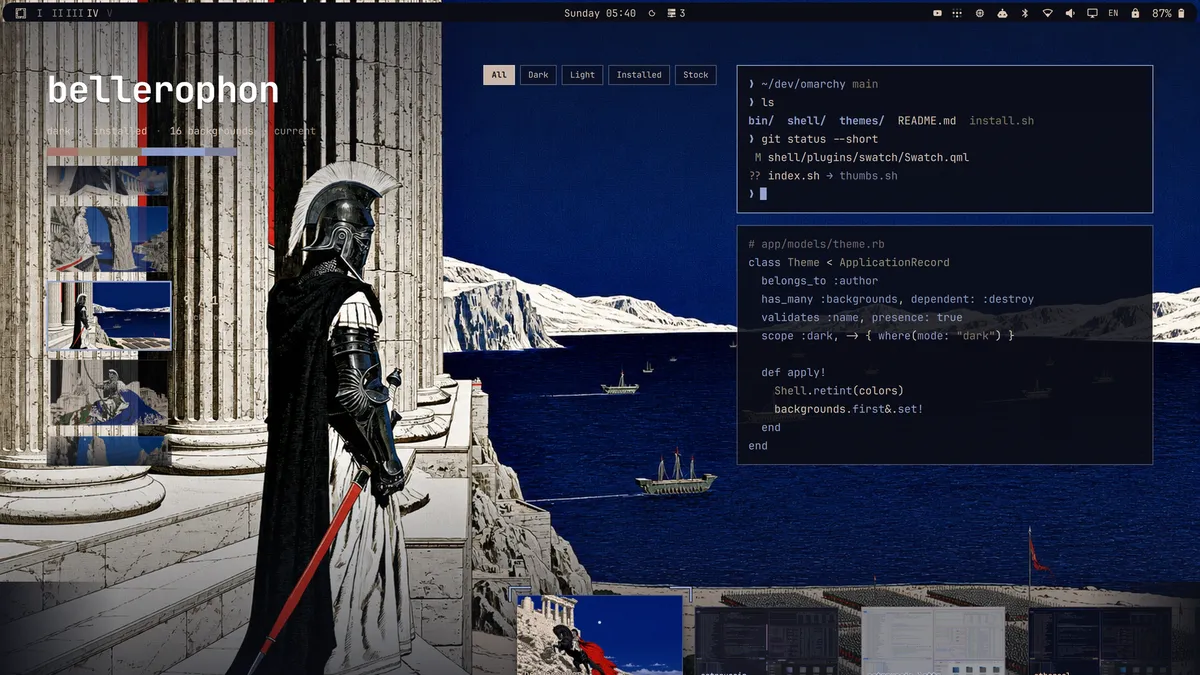Viewport: 1200px width, 675px height.
Task: Click 'backgrounds.first&.set!' code line
Action: pyautogui.click(x=848, y=409)
